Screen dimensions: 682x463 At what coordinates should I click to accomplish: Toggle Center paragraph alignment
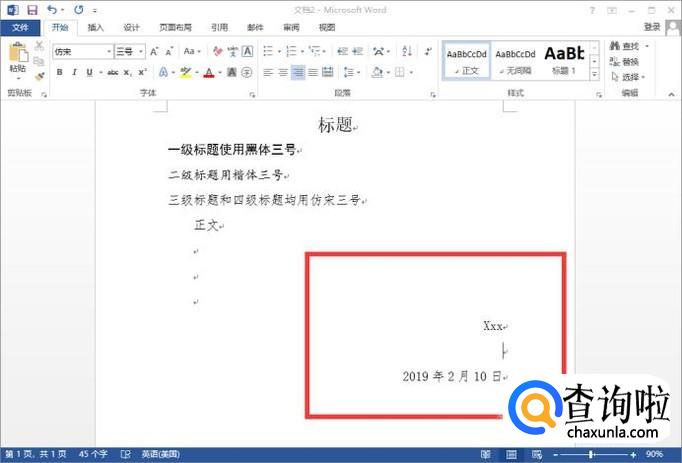[283, 72]
